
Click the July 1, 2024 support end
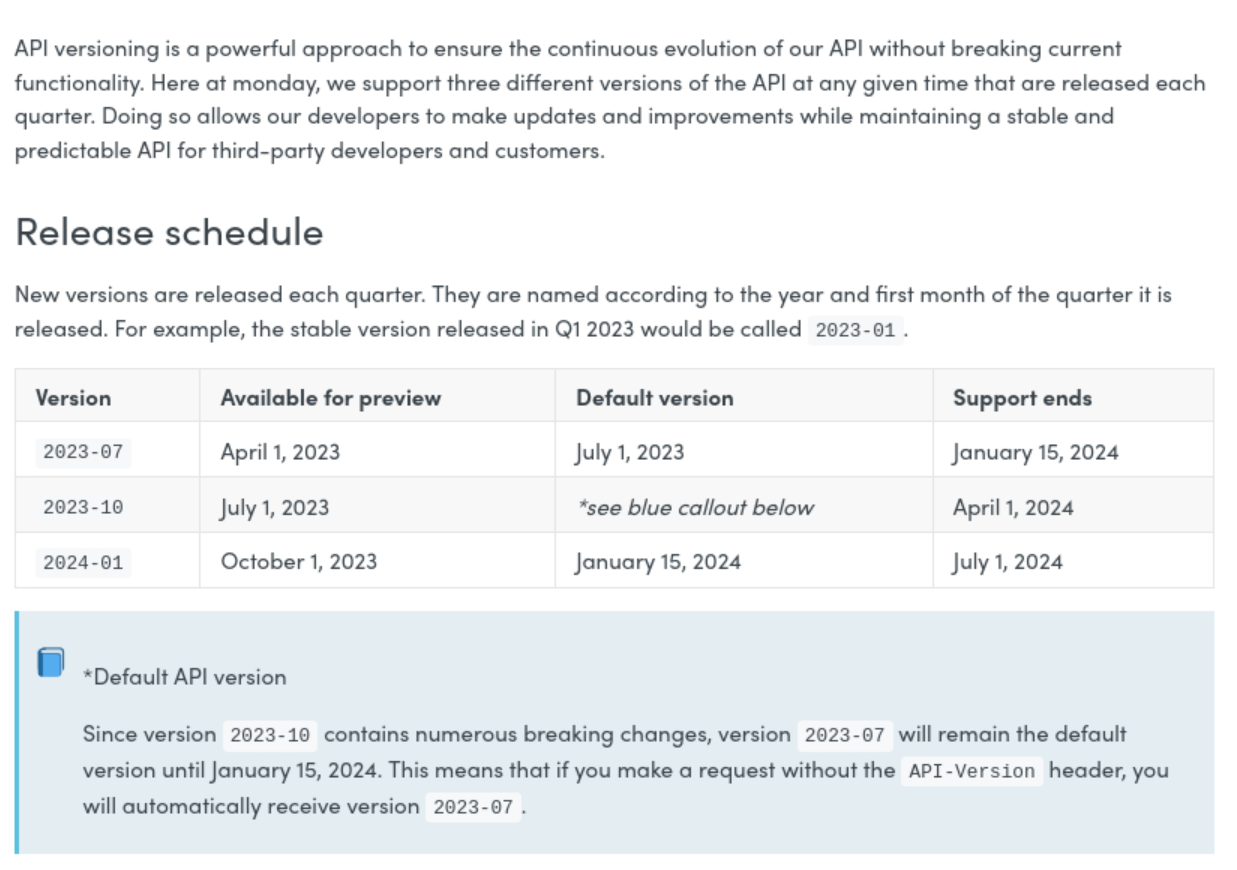pyautogui.click(x=1007, y=562)
